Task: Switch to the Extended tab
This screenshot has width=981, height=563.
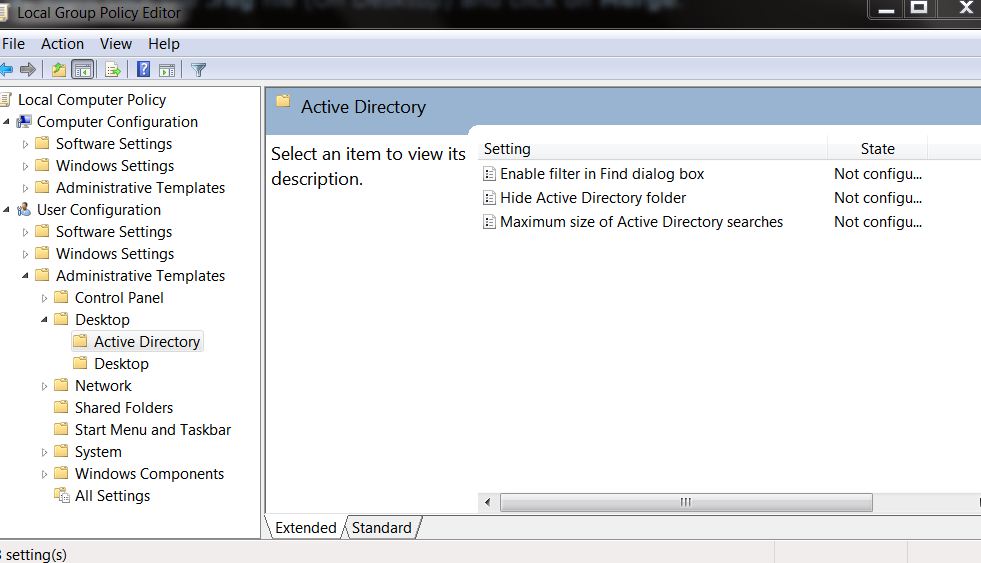Action: click(305, 527)
